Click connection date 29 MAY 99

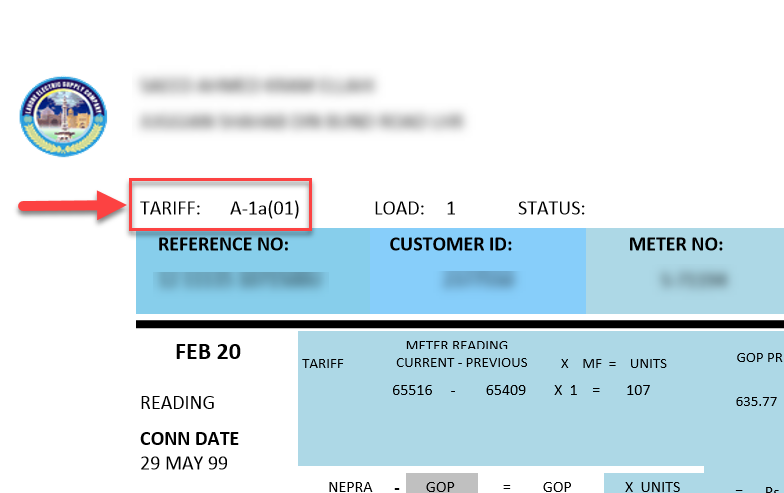(184, 464)
